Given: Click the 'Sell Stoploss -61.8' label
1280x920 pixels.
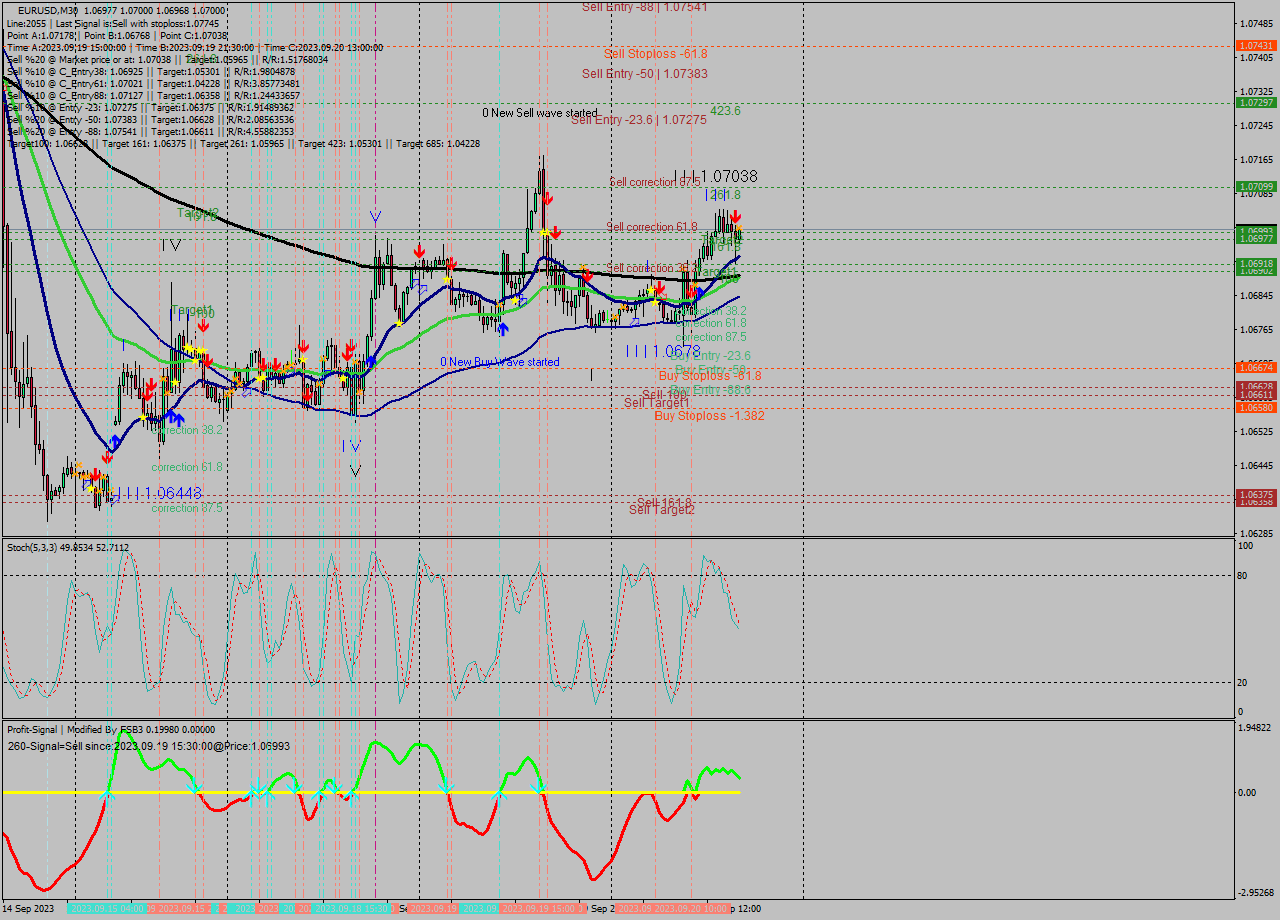Looking at the screenshot, I should (655, 54).
